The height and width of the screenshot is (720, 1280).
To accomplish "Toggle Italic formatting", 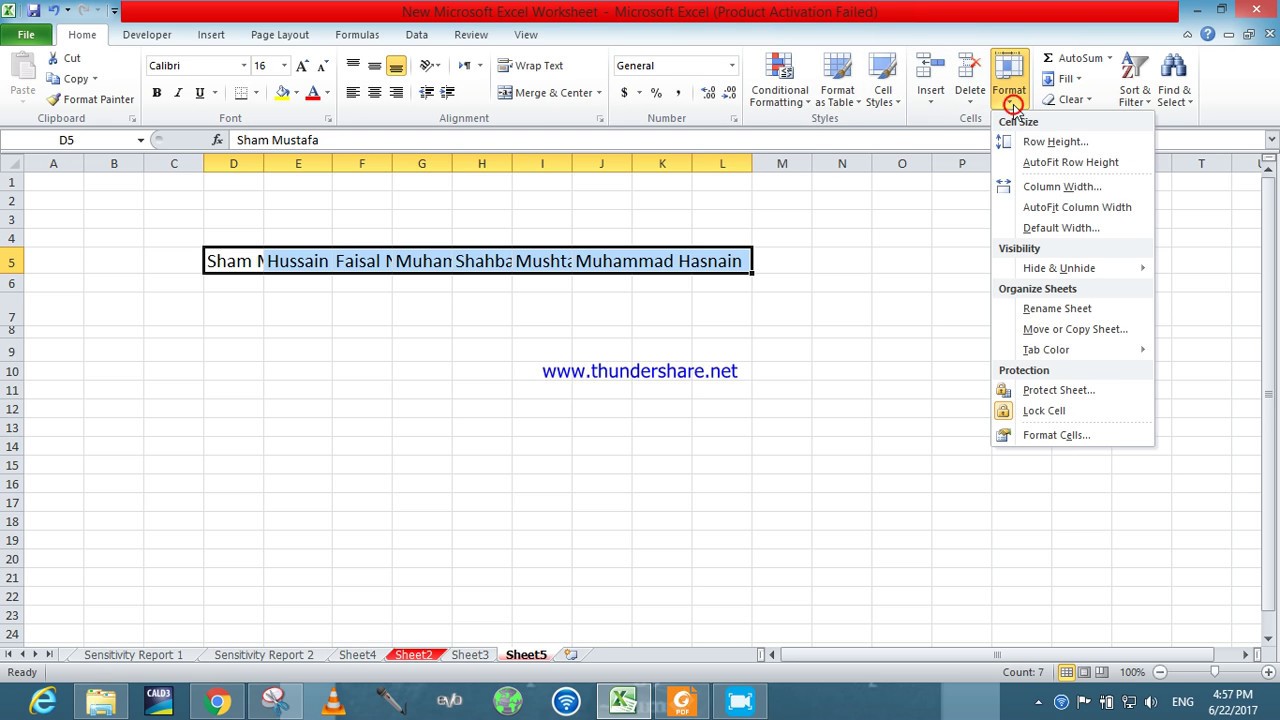I will [x=178, y=93].
